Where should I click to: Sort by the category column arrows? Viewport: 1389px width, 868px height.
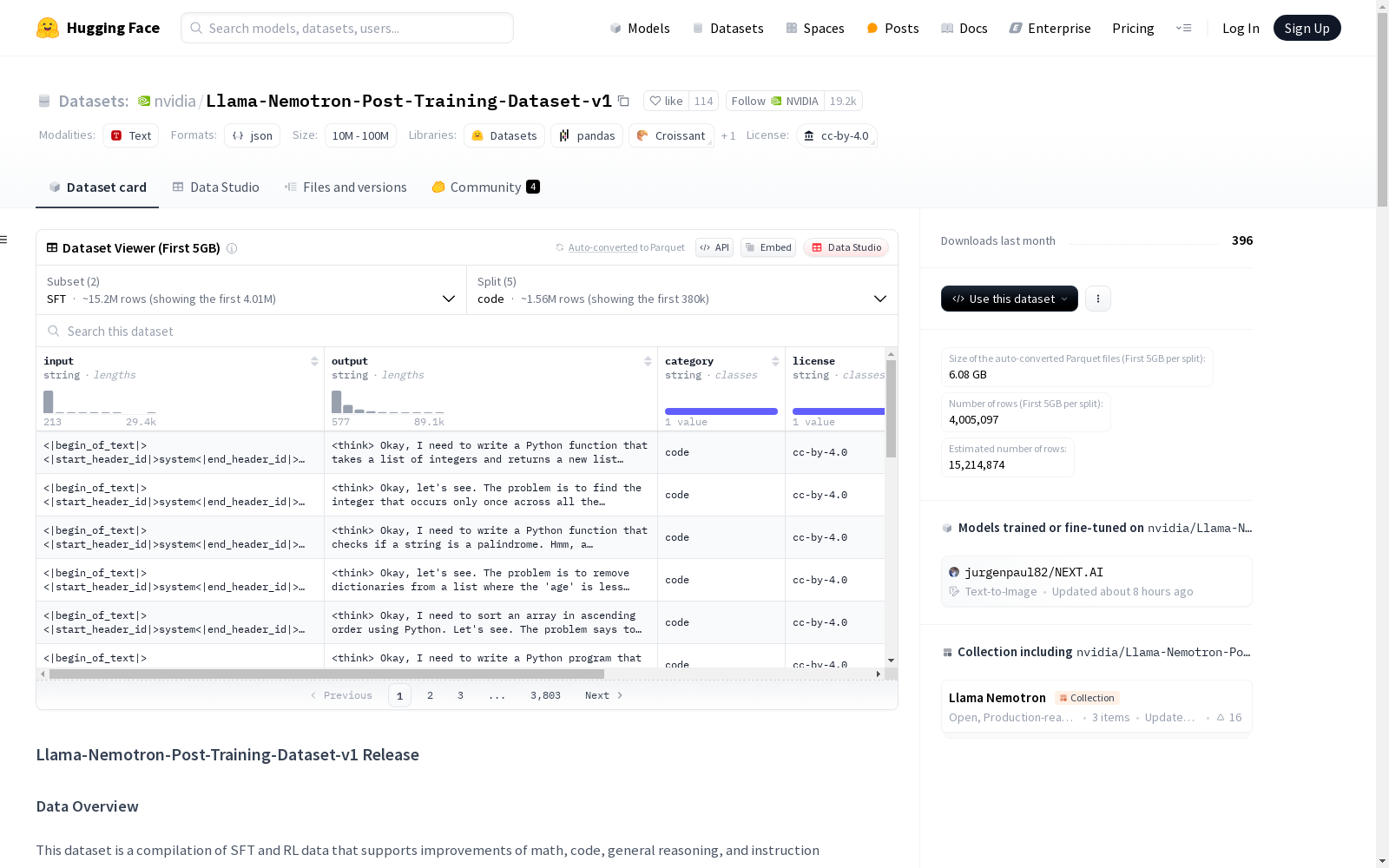point(775,361)
